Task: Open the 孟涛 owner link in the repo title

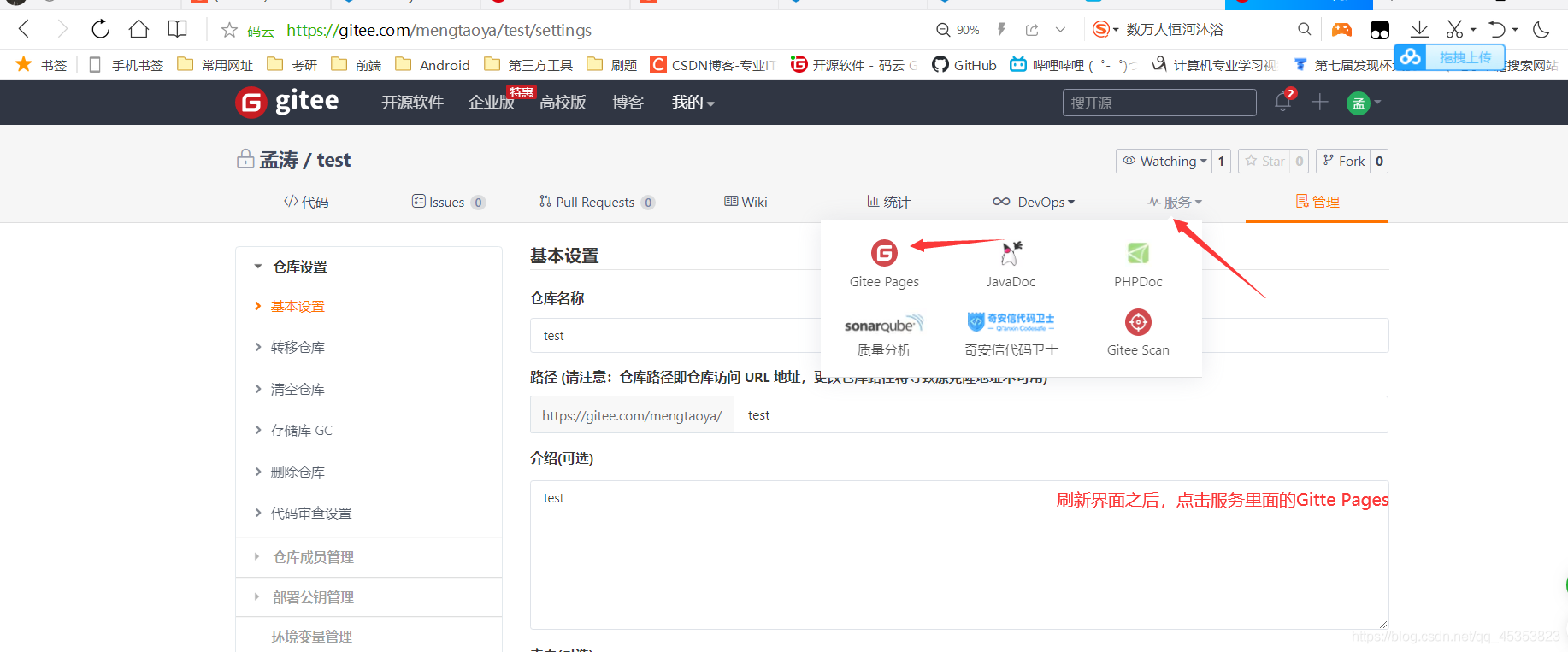Action: (x=279, y=160)
